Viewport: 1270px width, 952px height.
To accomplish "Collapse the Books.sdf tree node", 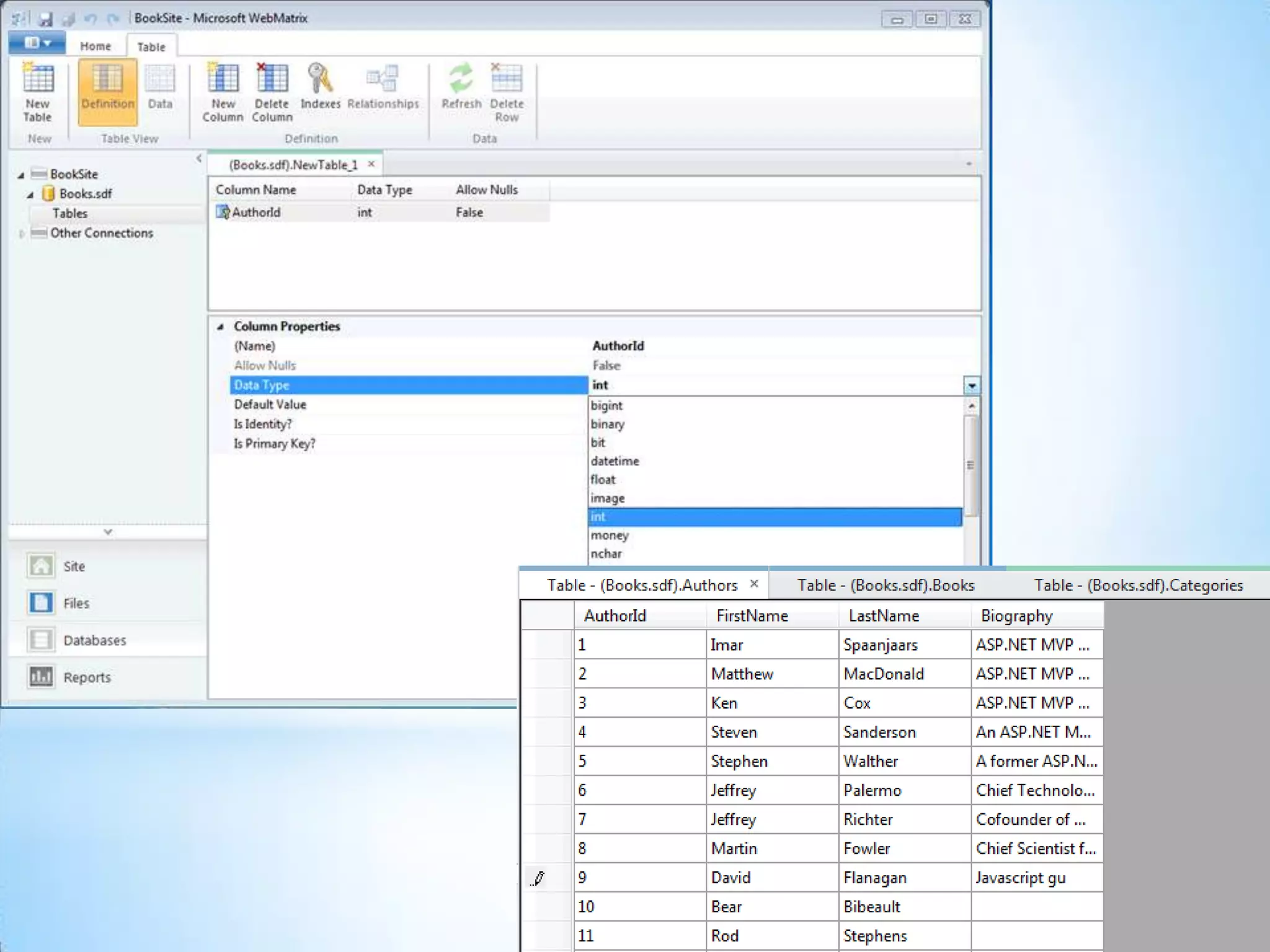I will point(30,195).
